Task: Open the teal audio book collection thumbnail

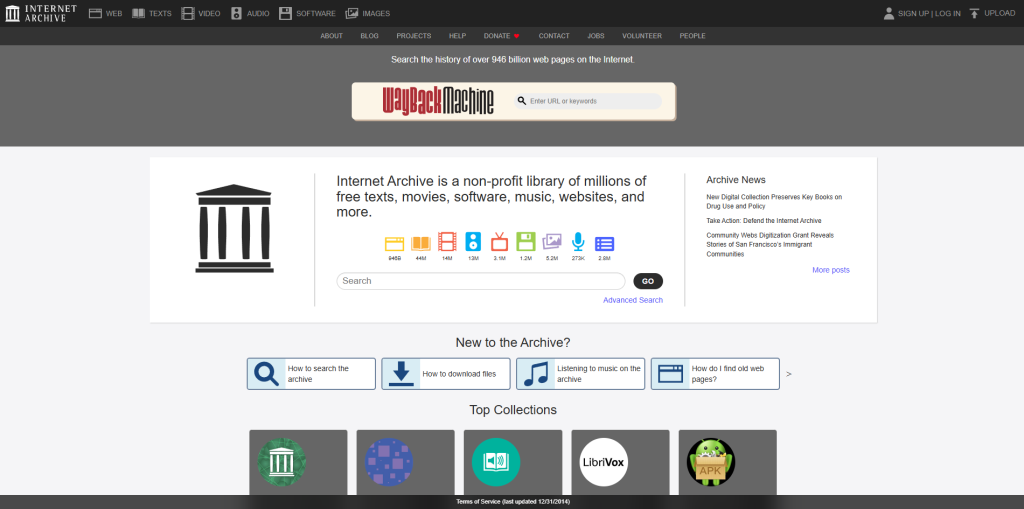Action: coord(496,462)
